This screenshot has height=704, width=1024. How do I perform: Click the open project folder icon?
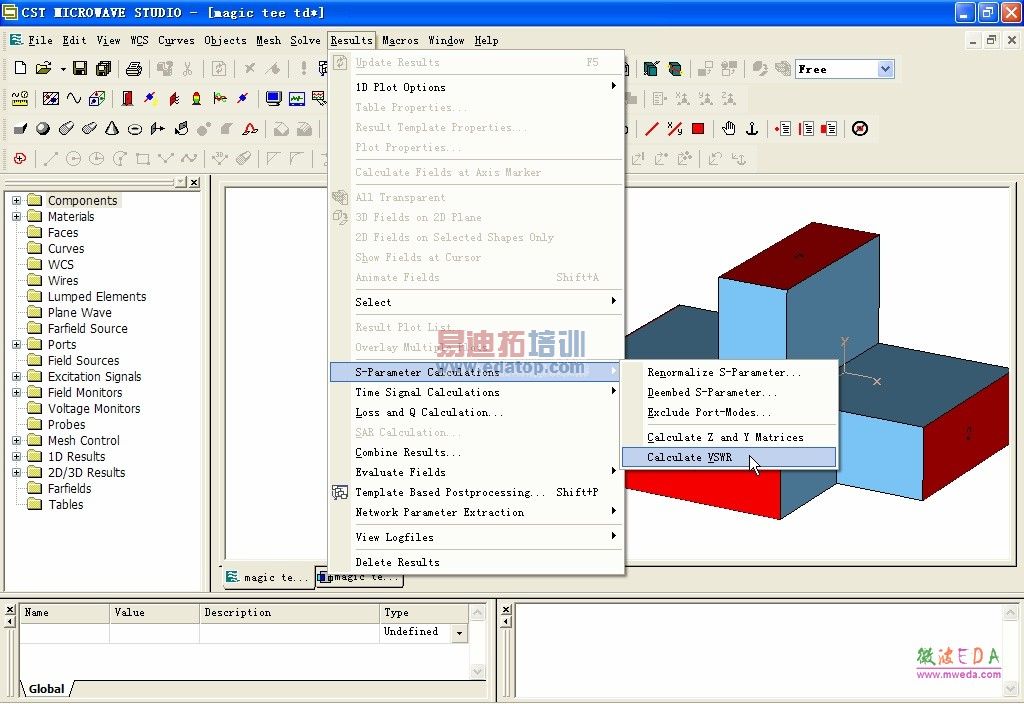tap(43, 68)
